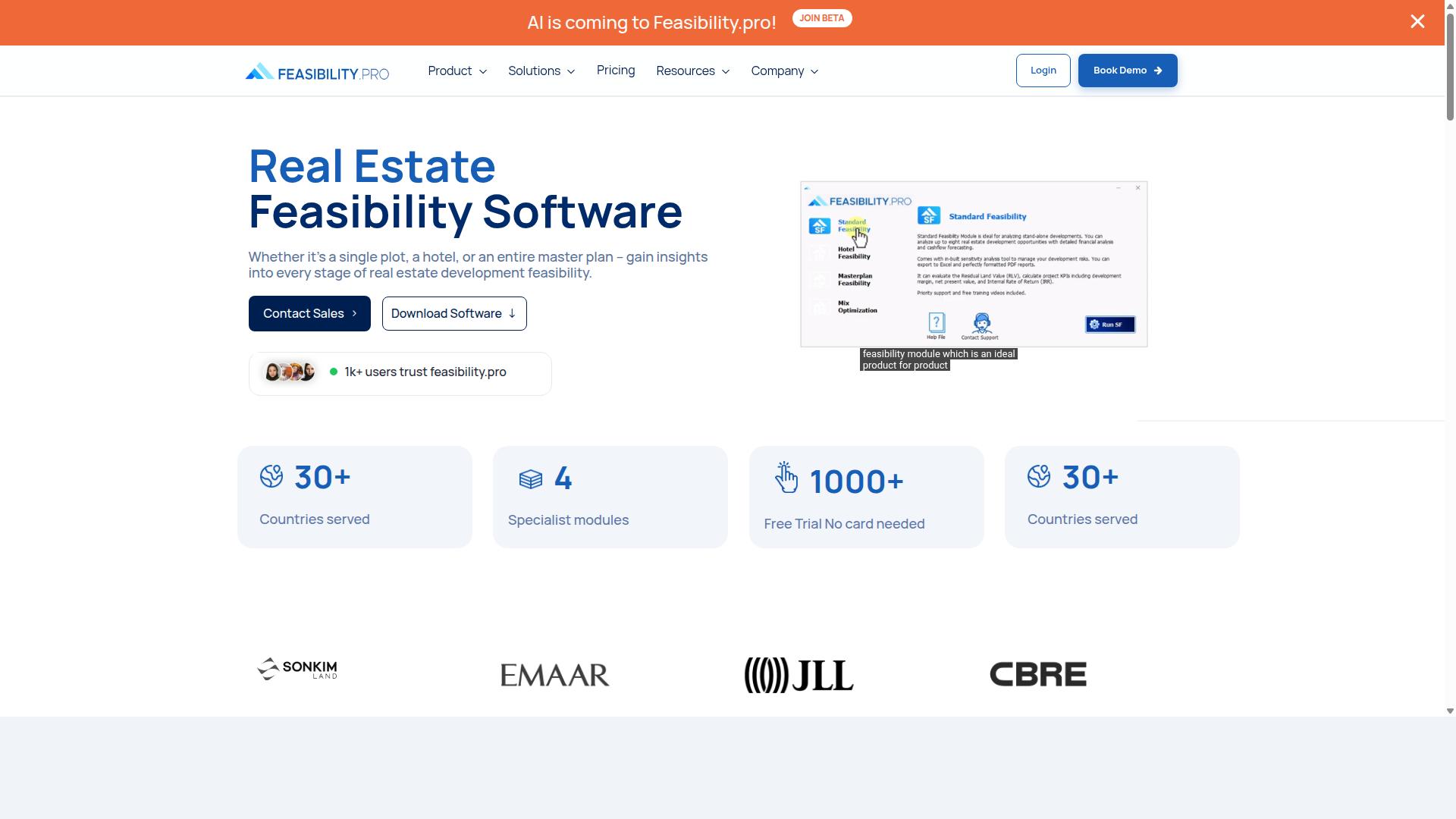Click the CBRE logo
1456x819 pixels.
pyautogui.click(x=1038, y=674)
